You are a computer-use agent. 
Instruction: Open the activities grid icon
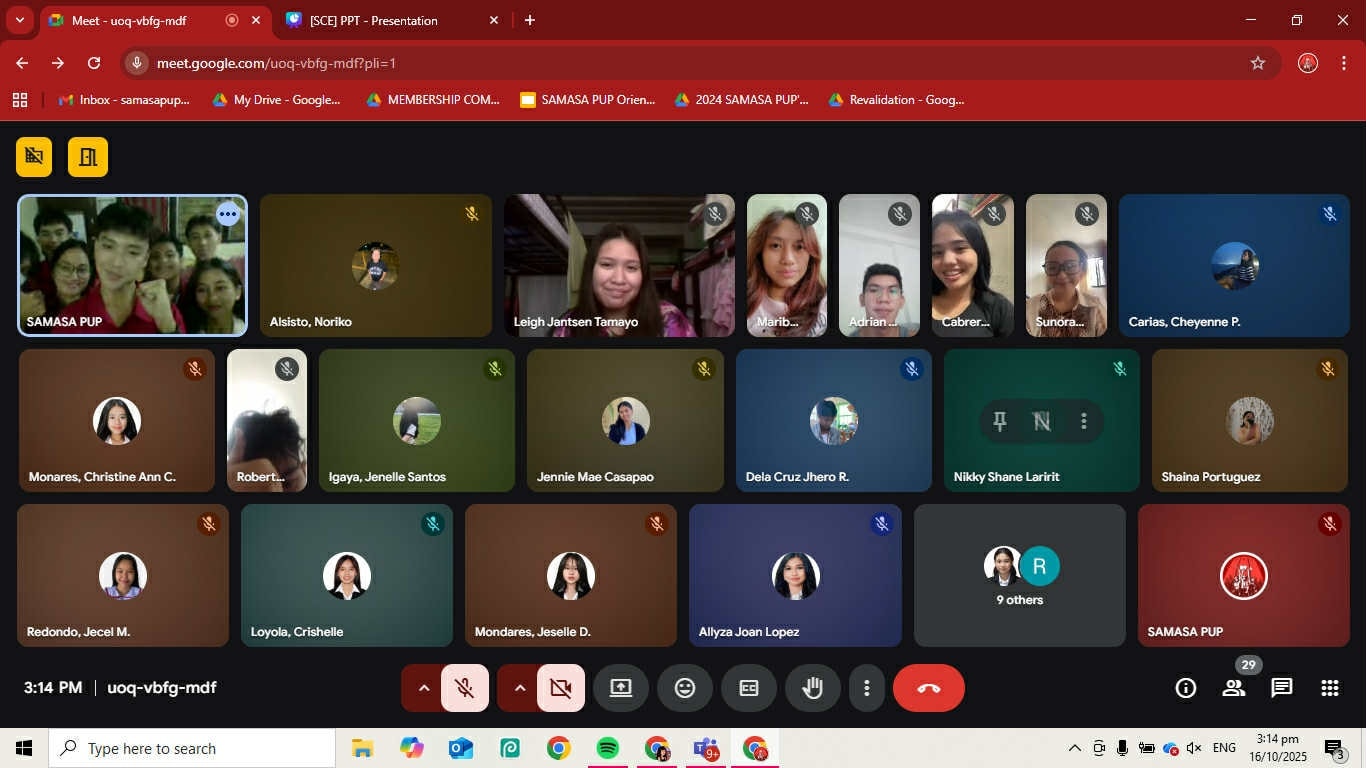point(1330,688)
